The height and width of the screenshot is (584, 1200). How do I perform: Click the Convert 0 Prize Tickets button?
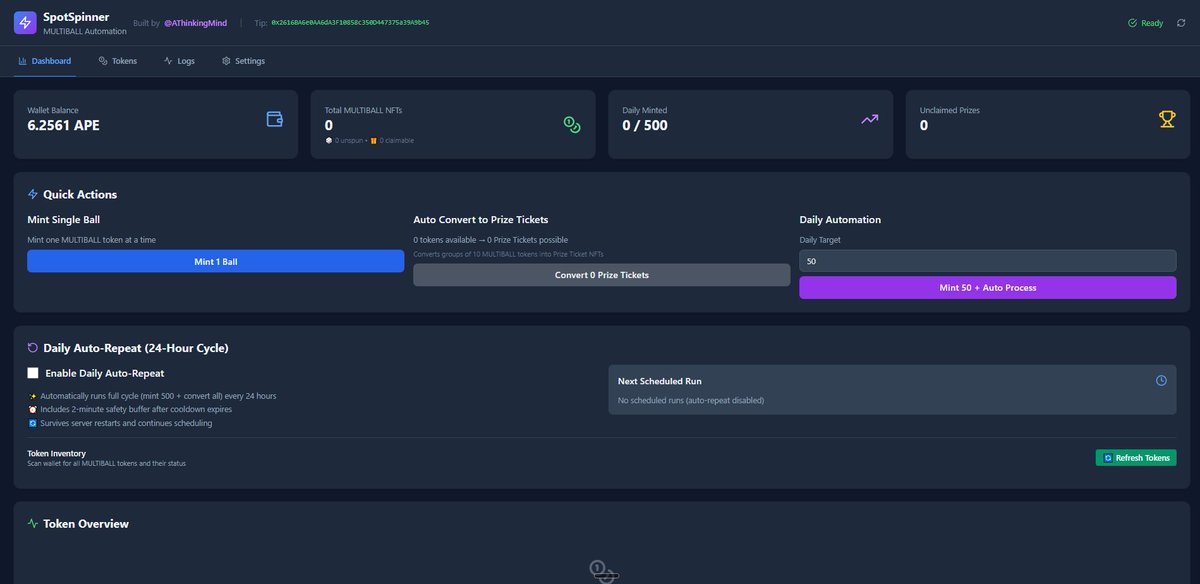[602, 275]
